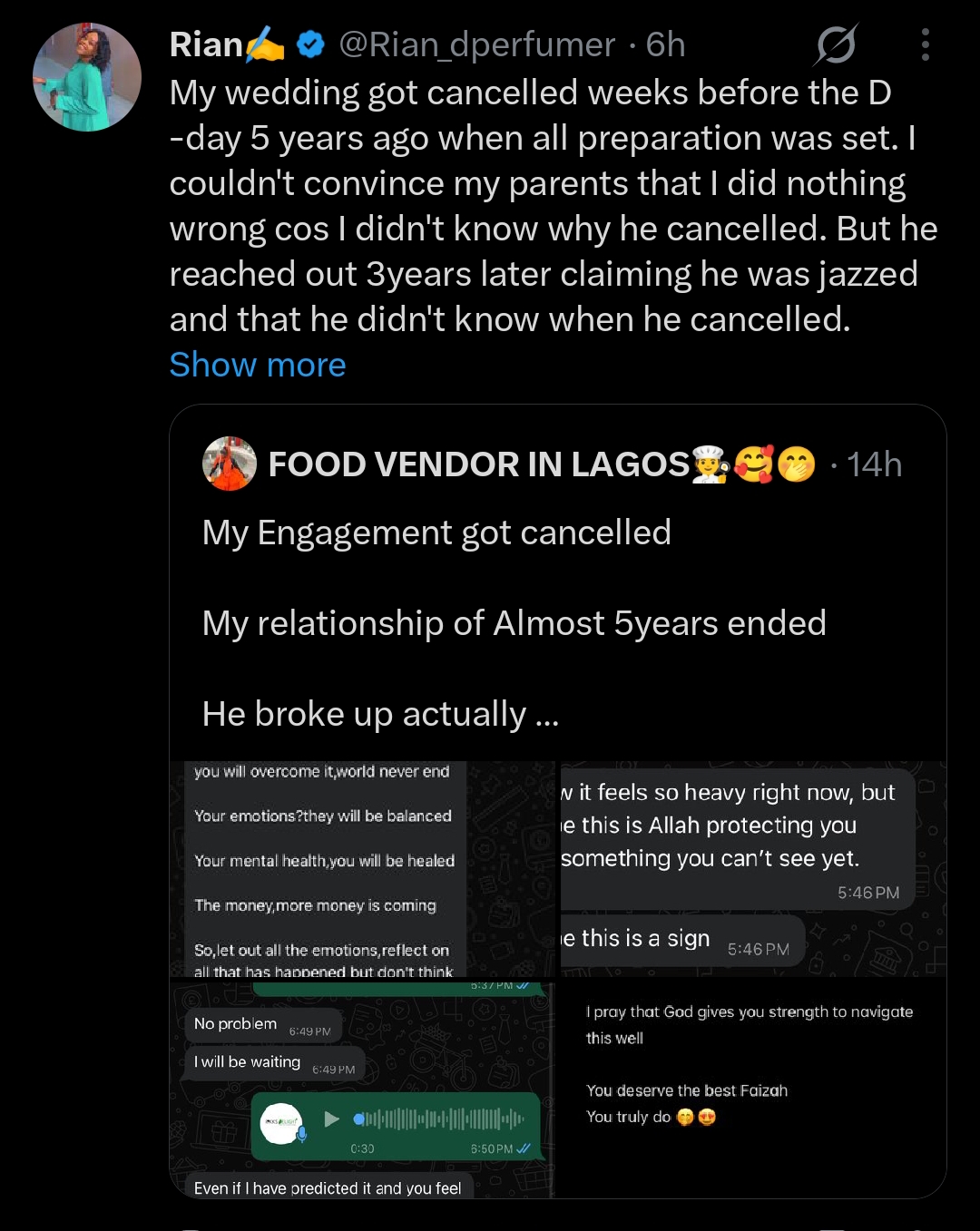This screenshot has height=1231, width=980.
Task: Open the "you will overcome it" chat screenshot
Action: (x=363, y=868)
